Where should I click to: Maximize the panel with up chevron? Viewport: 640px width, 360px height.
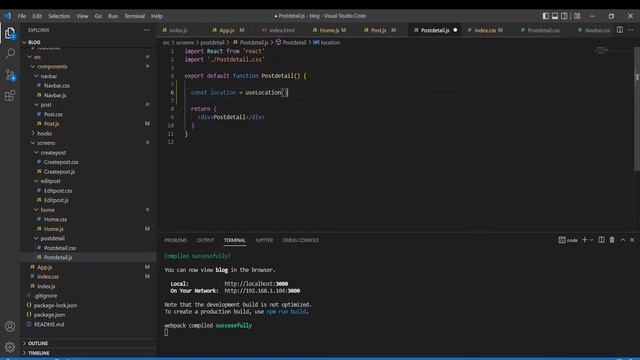(622, 240)
